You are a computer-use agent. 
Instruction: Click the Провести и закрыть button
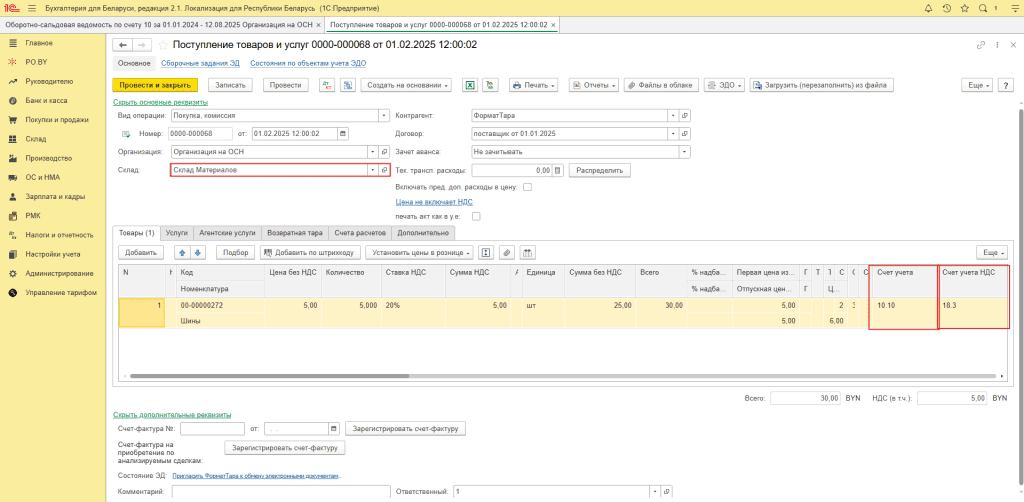pos(155,86)
